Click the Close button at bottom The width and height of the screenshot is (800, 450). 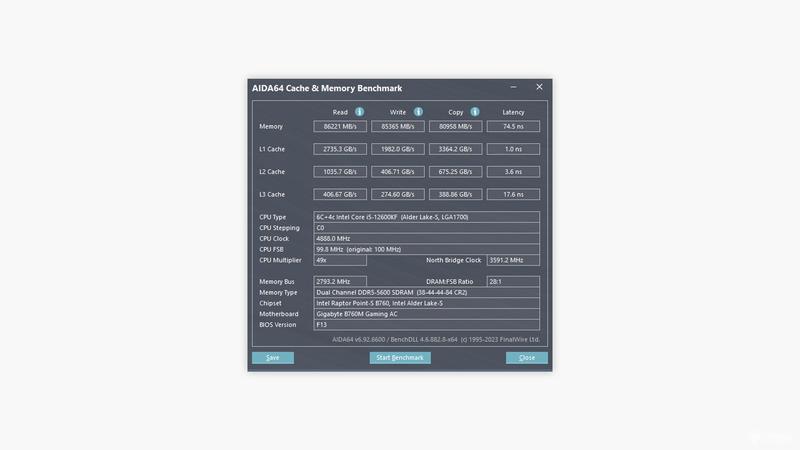527,358
